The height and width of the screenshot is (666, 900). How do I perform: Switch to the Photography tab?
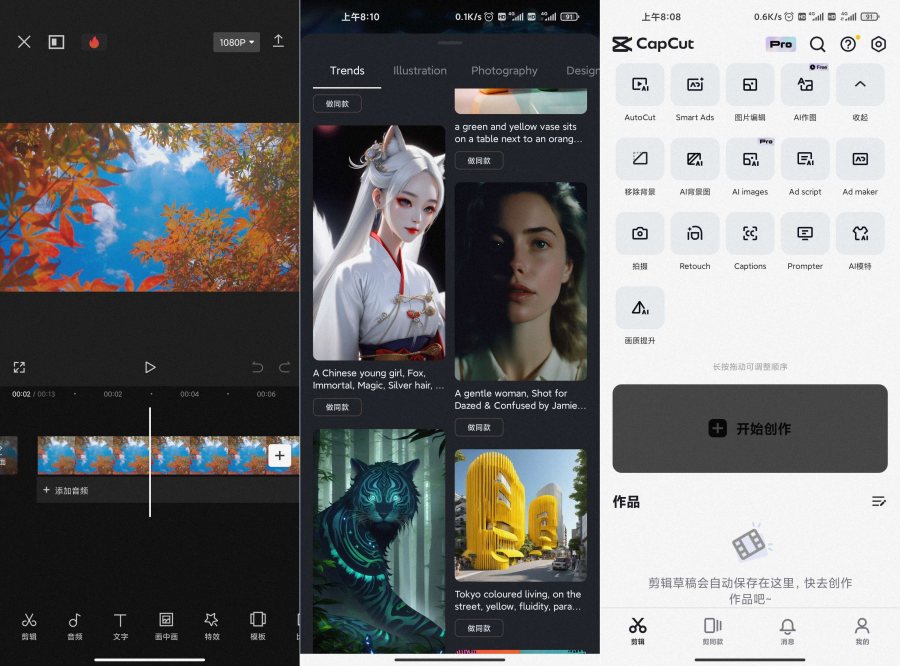click(x=504, y=71)
